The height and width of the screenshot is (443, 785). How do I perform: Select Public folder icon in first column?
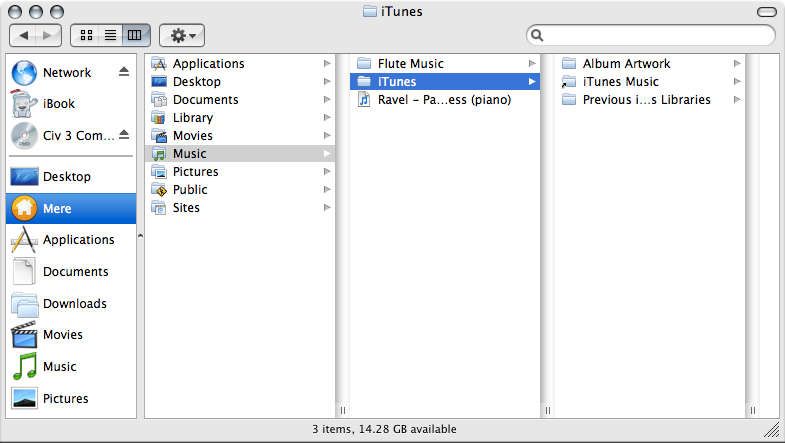click(x=159, y=190)
